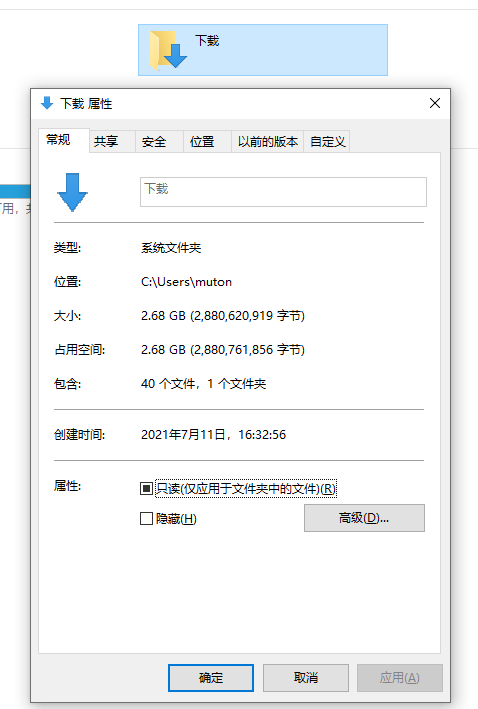Click the 应用(A) button
The image size is (478, 709).
point(400,678)
